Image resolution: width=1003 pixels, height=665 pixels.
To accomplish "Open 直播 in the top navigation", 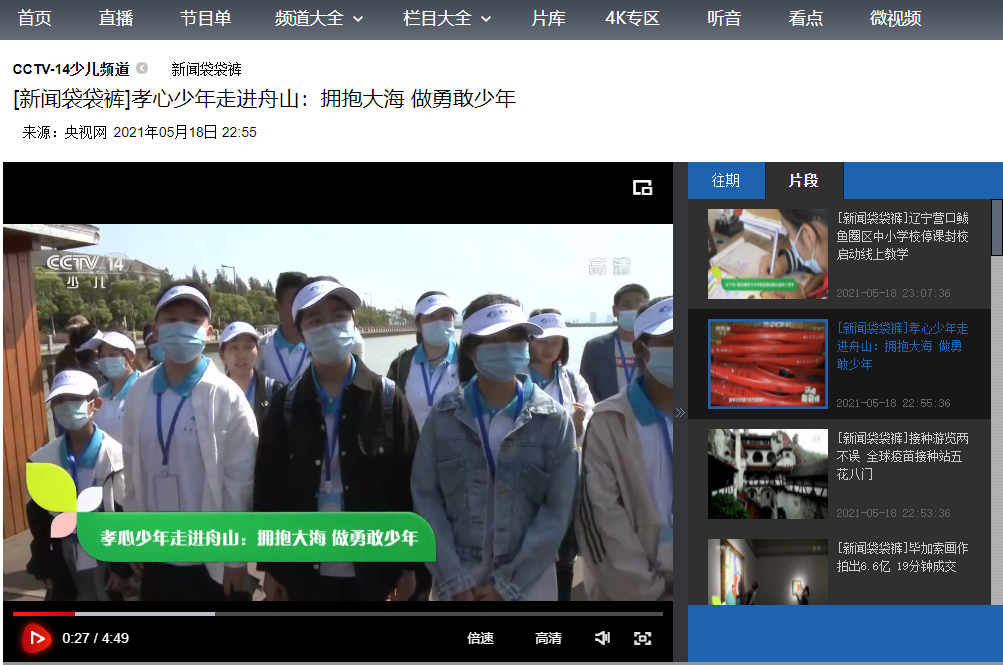I will [x=116, y=19].
